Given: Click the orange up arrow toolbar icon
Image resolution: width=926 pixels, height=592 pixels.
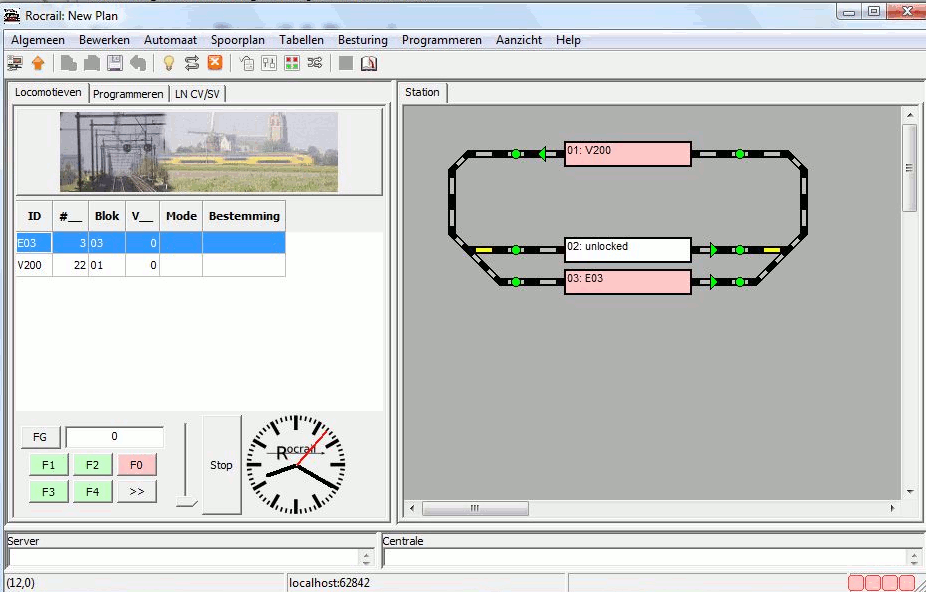Looking at the screenshot, I should pos(38,63).
